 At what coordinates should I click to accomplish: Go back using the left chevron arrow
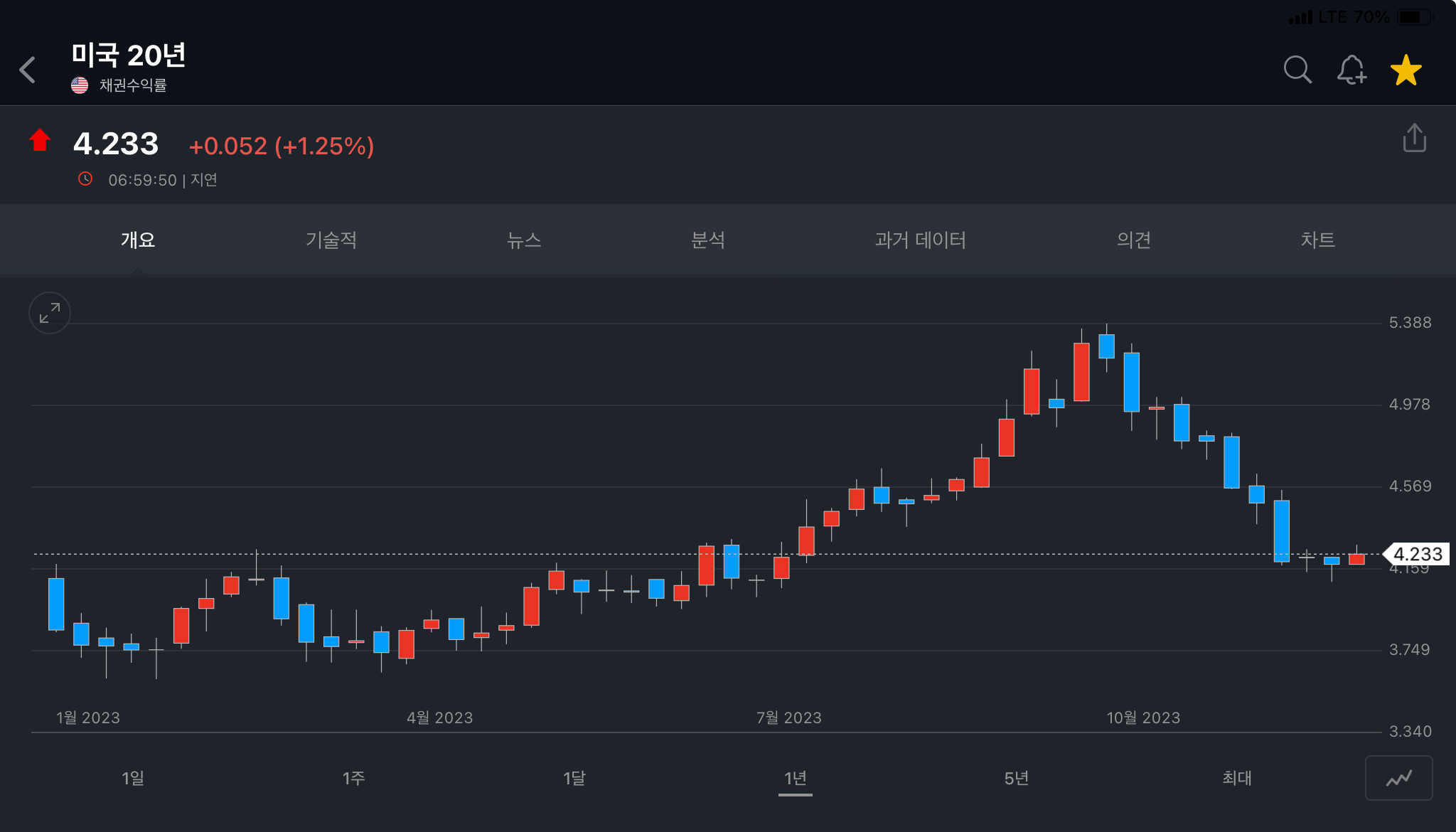(x=28, y=70)
